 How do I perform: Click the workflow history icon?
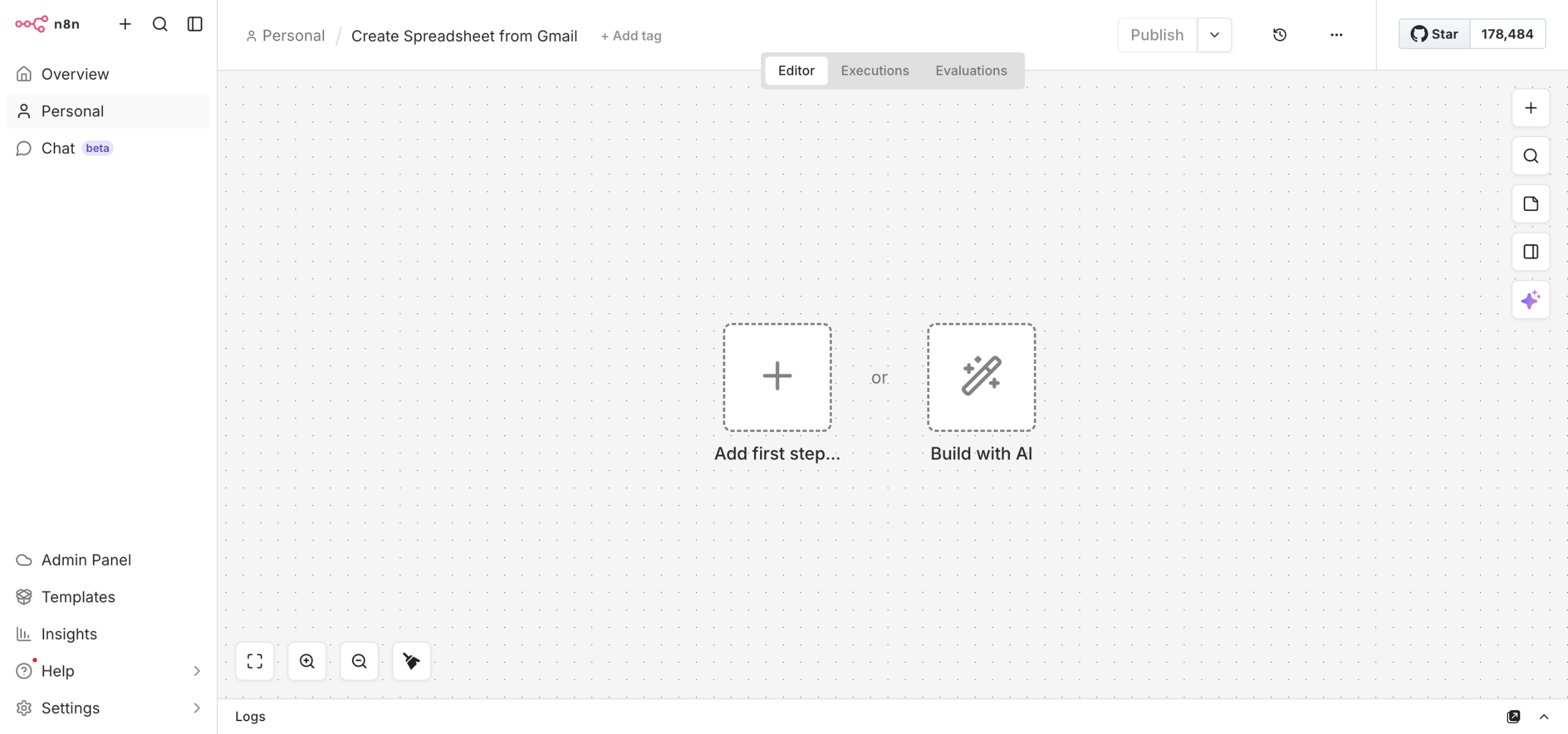1280,35
